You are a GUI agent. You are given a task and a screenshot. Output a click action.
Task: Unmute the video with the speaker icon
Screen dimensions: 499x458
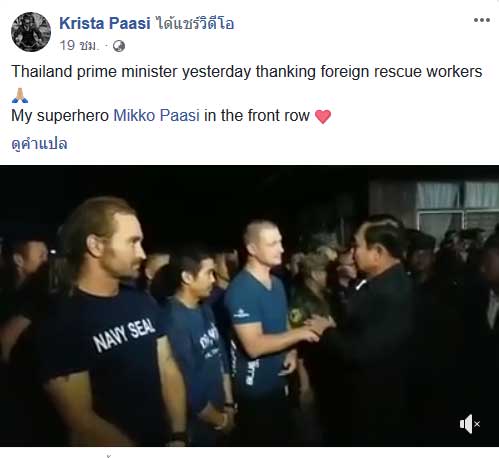pyautogui.click(x=469, y=424)
